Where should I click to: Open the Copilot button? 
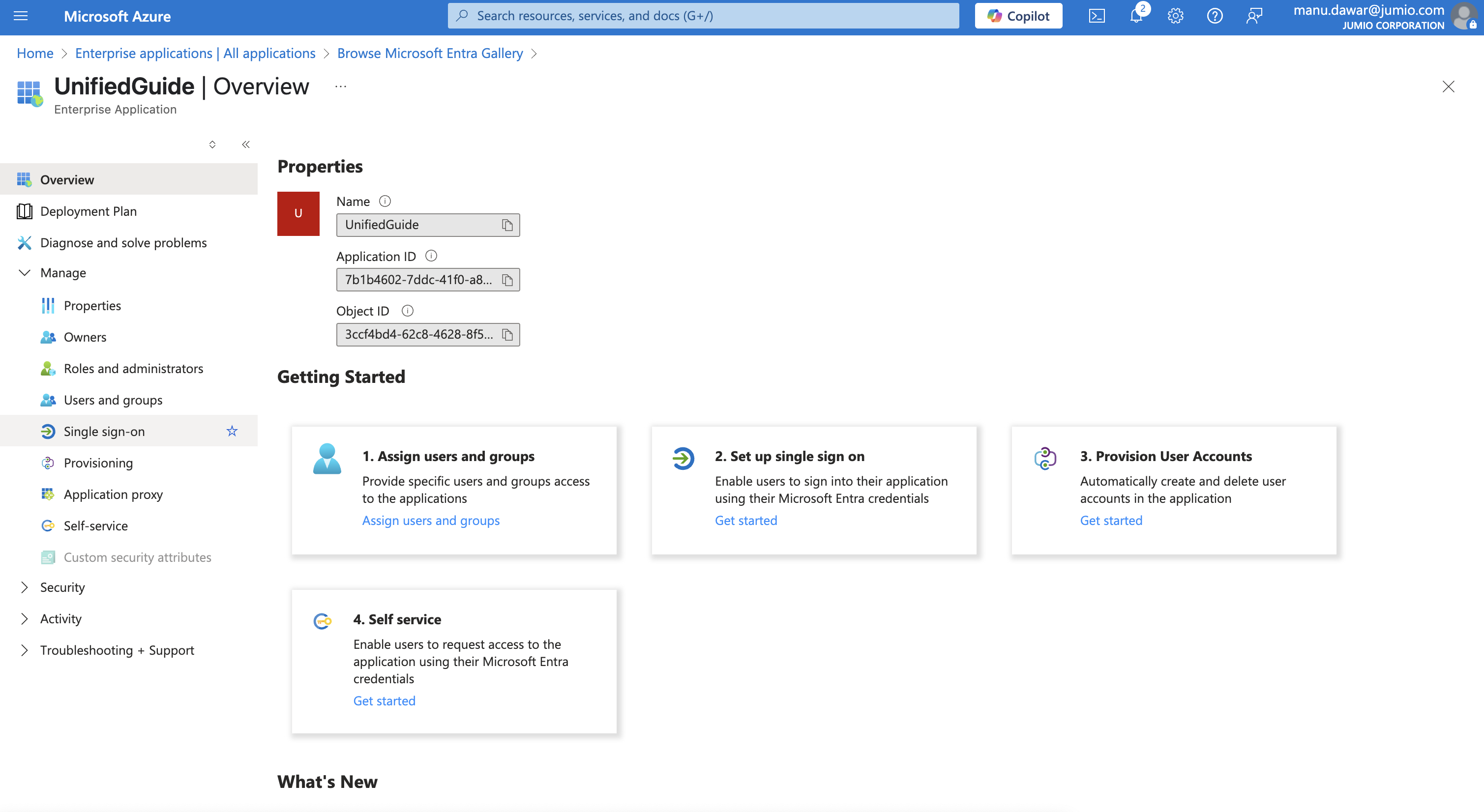tap(1018, 16)
